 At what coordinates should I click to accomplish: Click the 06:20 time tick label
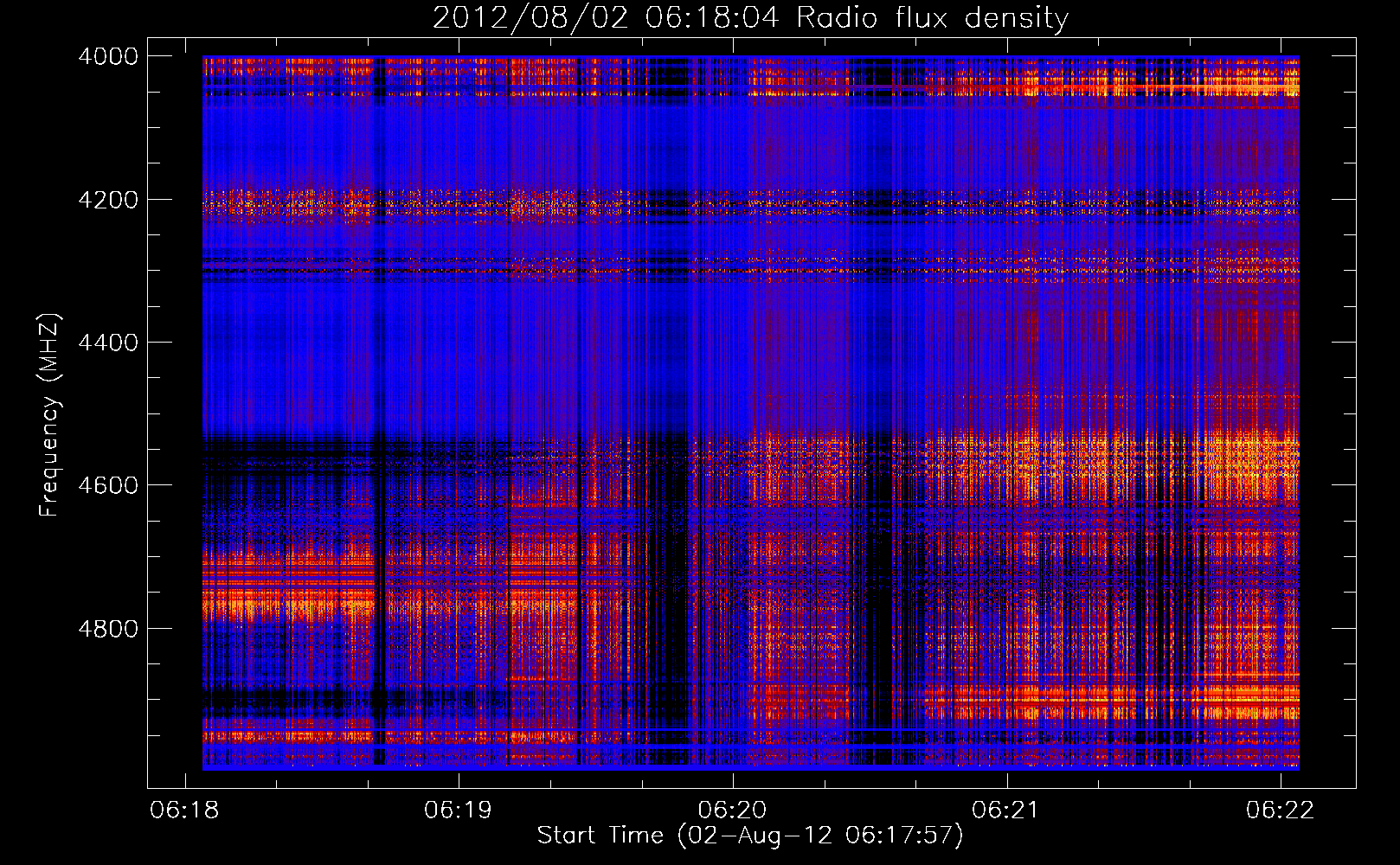pos(732,811)
